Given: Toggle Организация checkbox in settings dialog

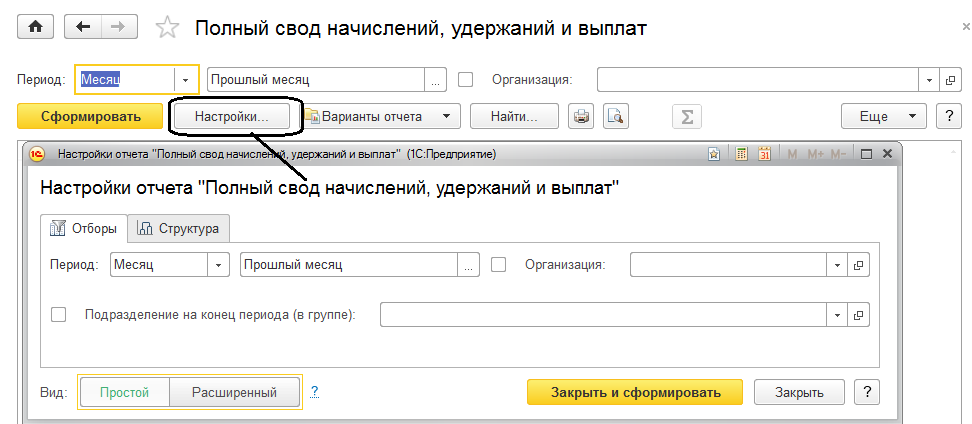Looking at the screenshot, I should (499, 265).
